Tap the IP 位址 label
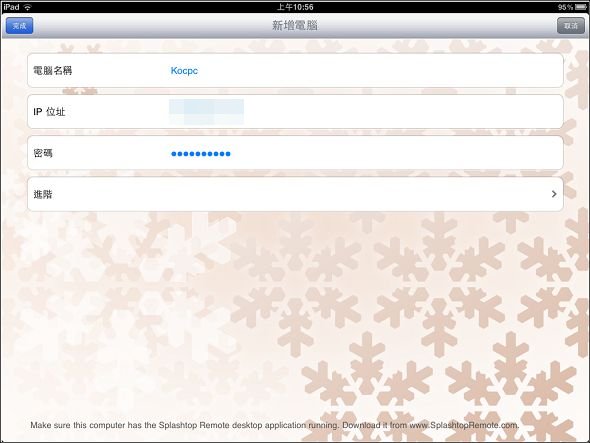This screenshot has width=590, height=443. click(x=49, y=112)
